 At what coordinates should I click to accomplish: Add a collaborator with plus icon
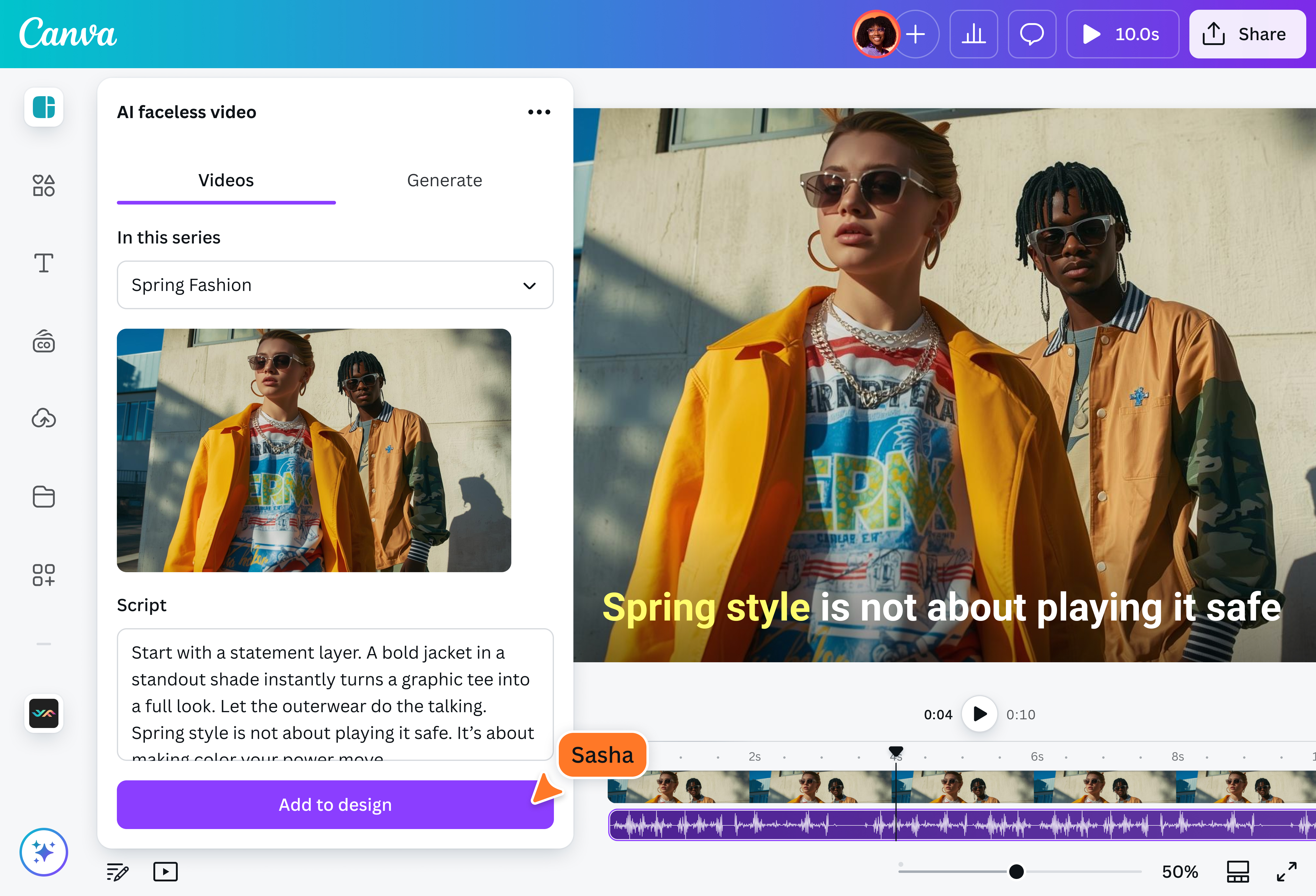(x=916, y=34)
